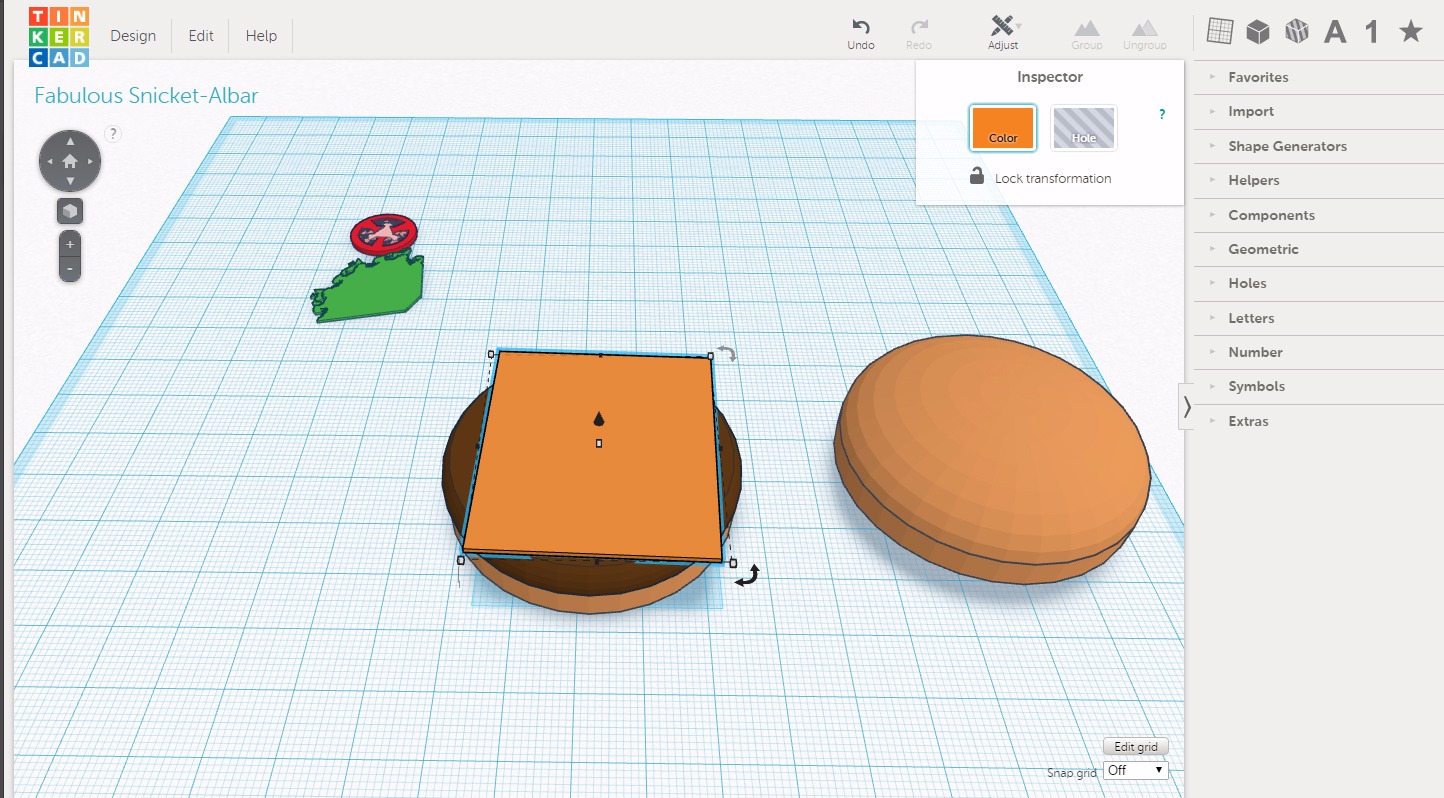Image resolution: width=1444 pixels, height=798 pixels.
Task: Undo the last action
Action: [860, 34]
